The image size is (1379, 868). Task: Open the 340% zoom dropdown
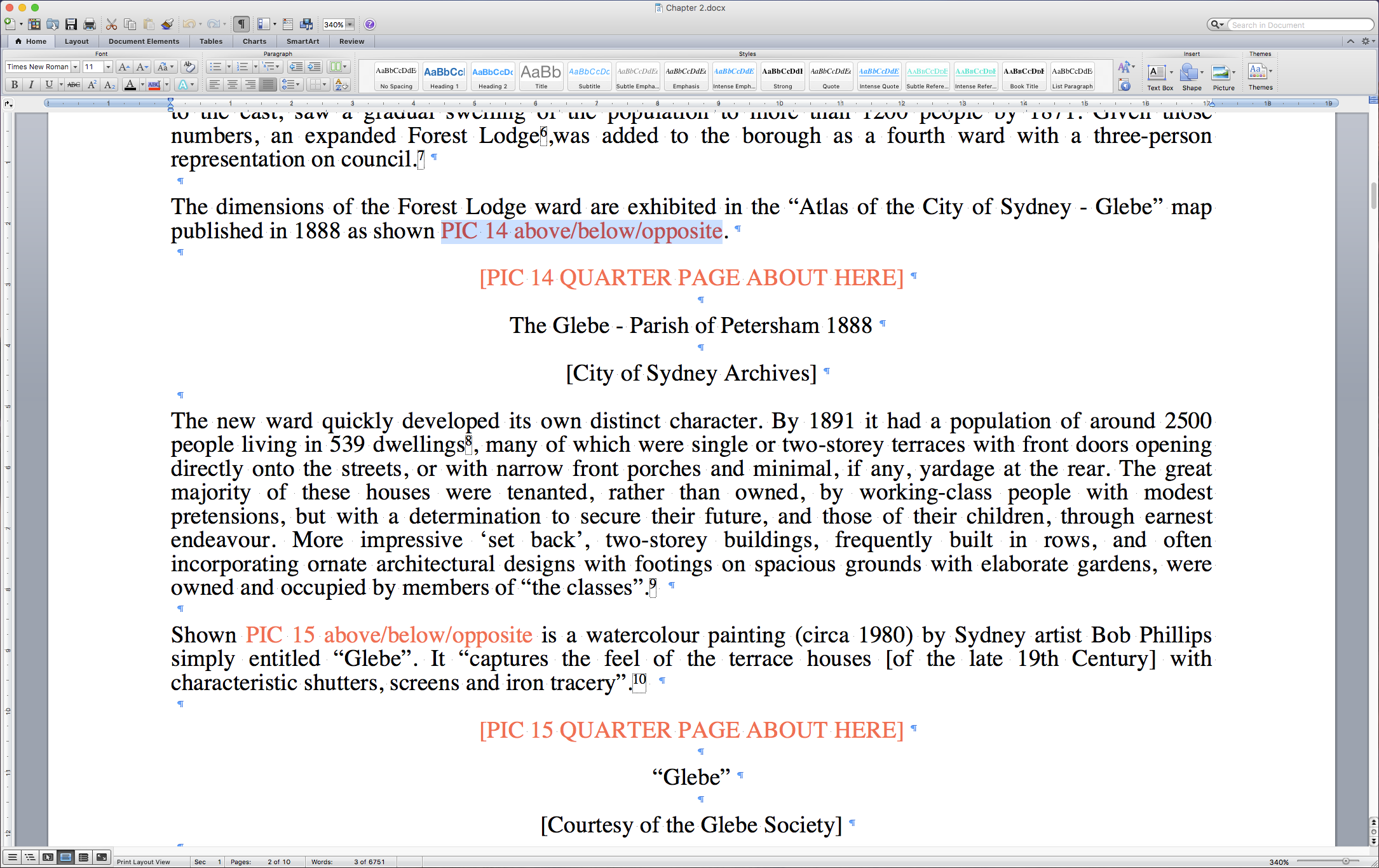[x=350, y=25]
